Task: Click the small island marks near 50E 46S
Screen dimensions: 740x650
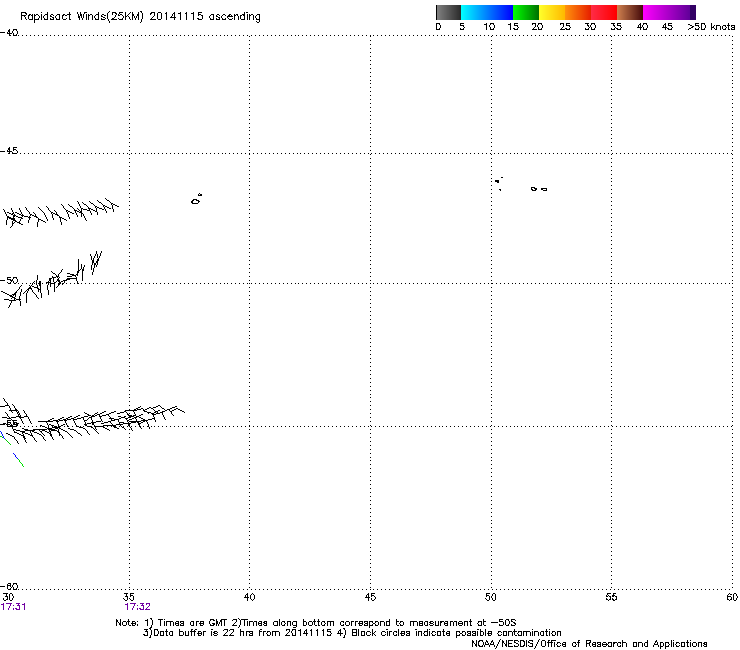Action: pos(498,183)
